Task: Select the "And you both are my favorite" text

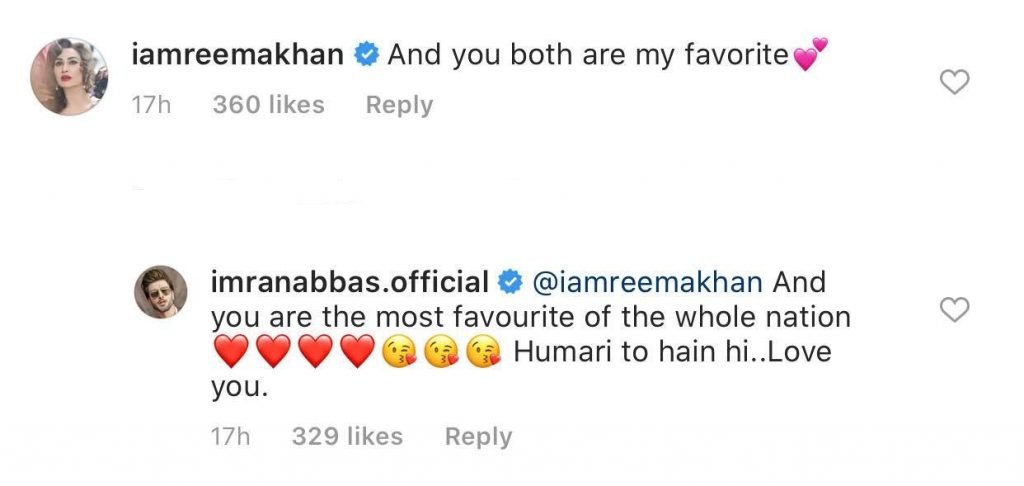Action: [588, 56]
